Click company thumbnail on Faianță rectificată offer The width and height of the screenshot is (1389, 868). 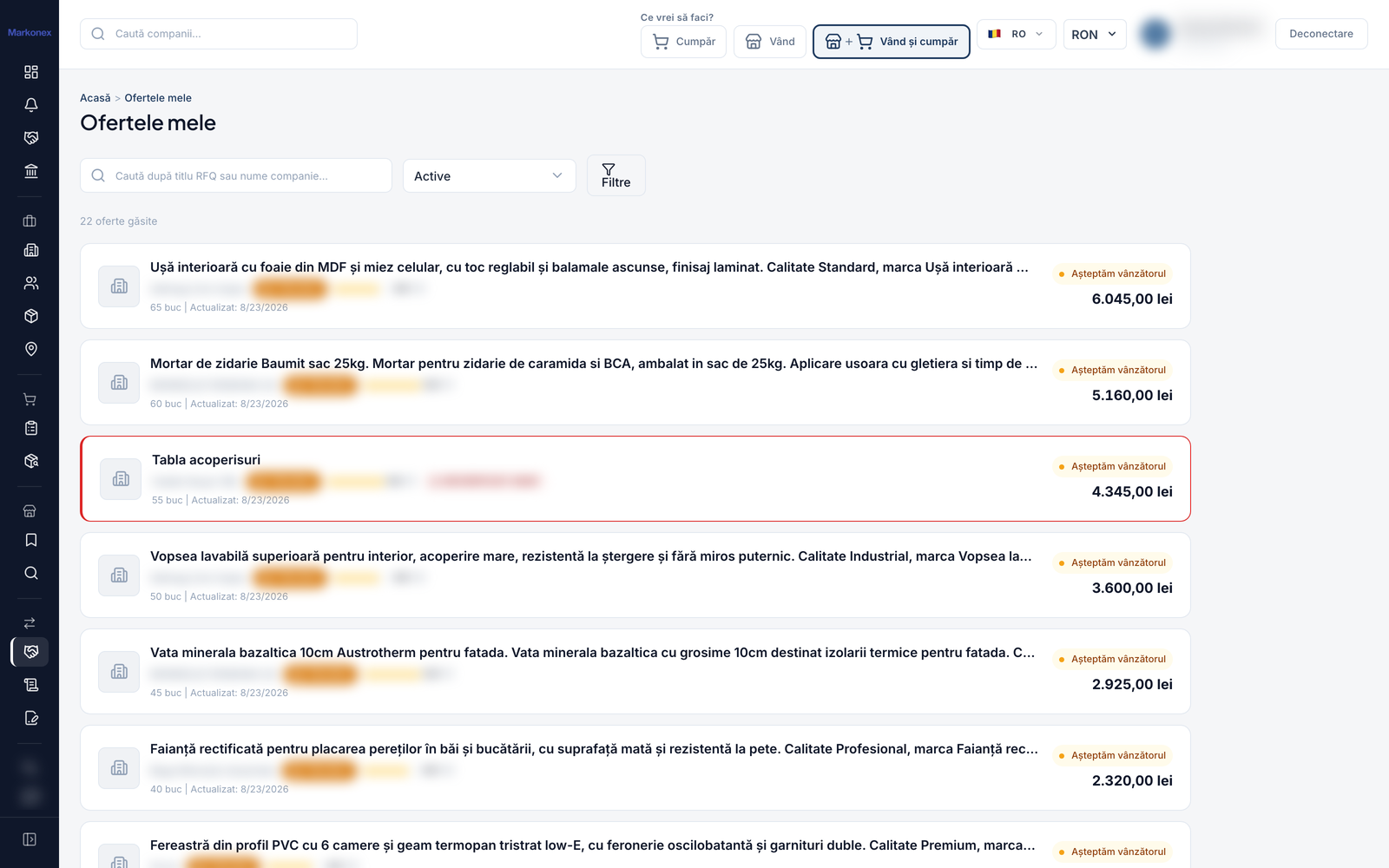coord(119,768)
